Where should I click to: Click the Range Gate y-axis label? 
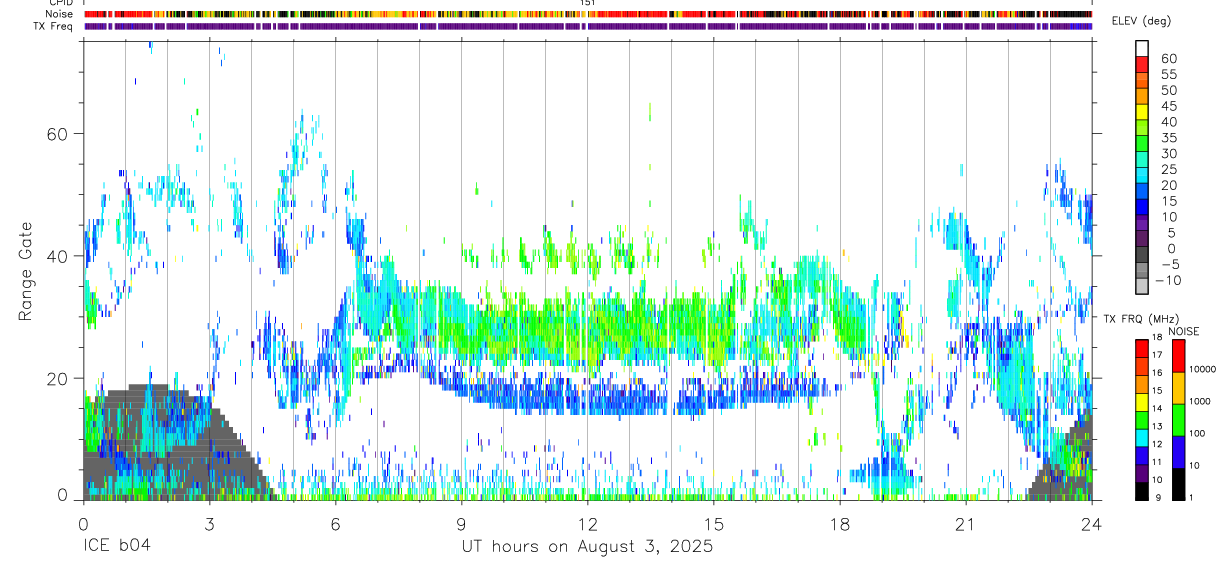[27, 272]
